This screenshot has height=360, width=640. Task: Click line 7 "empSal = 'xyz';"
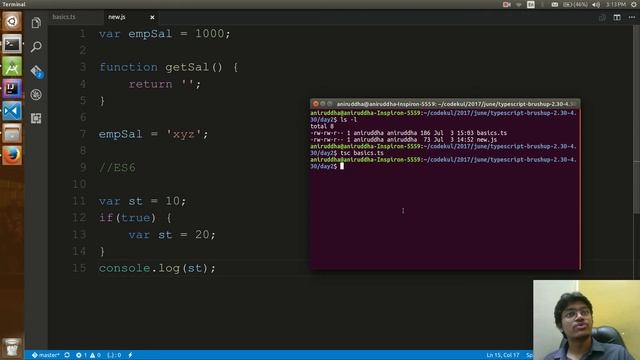click(x=153, y=134)
